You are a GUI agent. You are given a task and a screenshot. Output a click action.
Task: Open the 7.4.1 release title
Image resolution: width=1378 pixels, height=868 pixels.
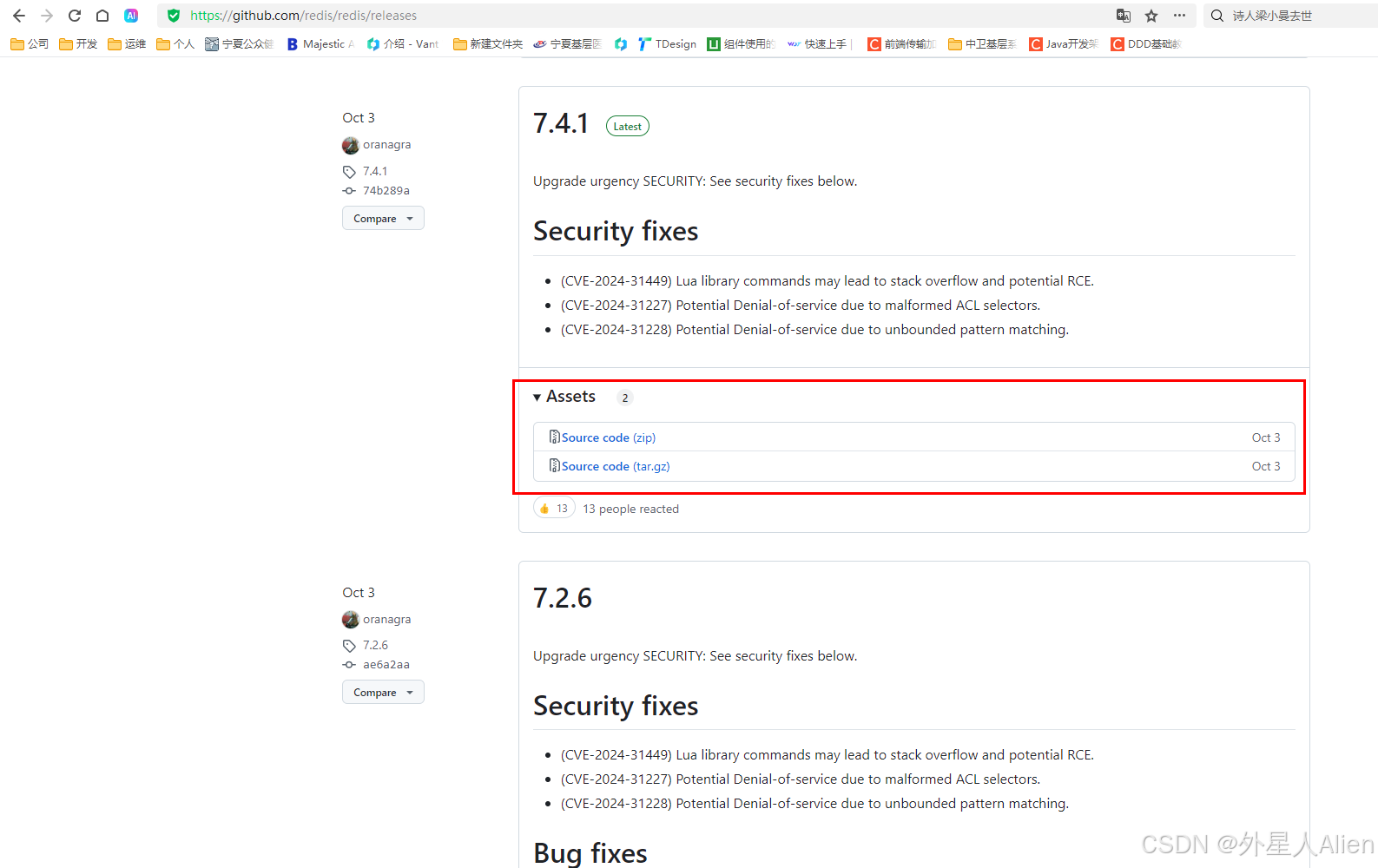561,123
